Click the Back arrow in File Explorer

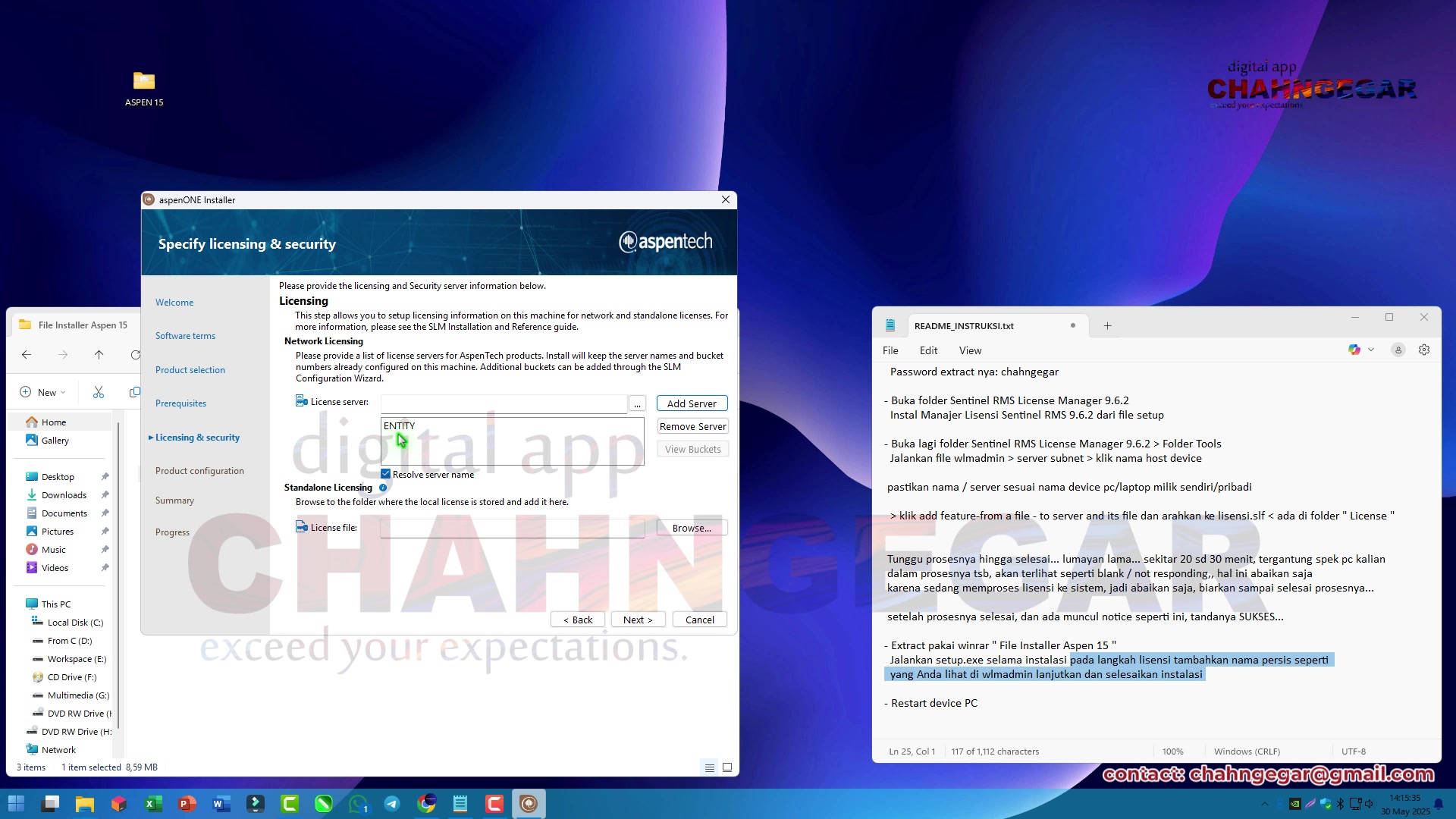[27, 354]
